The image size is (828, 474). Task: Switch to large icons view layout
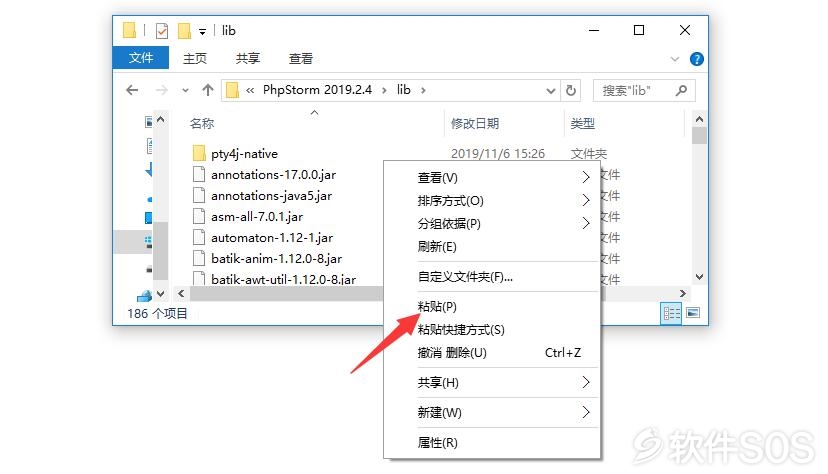coord(693,313)
